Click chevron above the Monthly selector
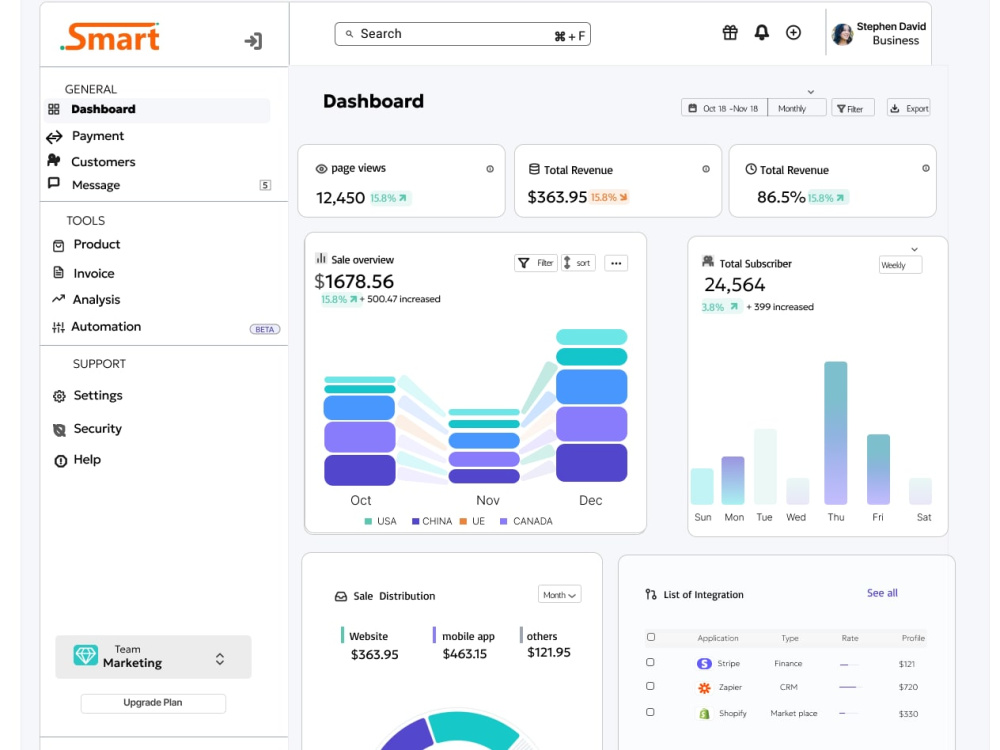The height and width of the screenshot is (750, 1000). (x=811, y=92)
